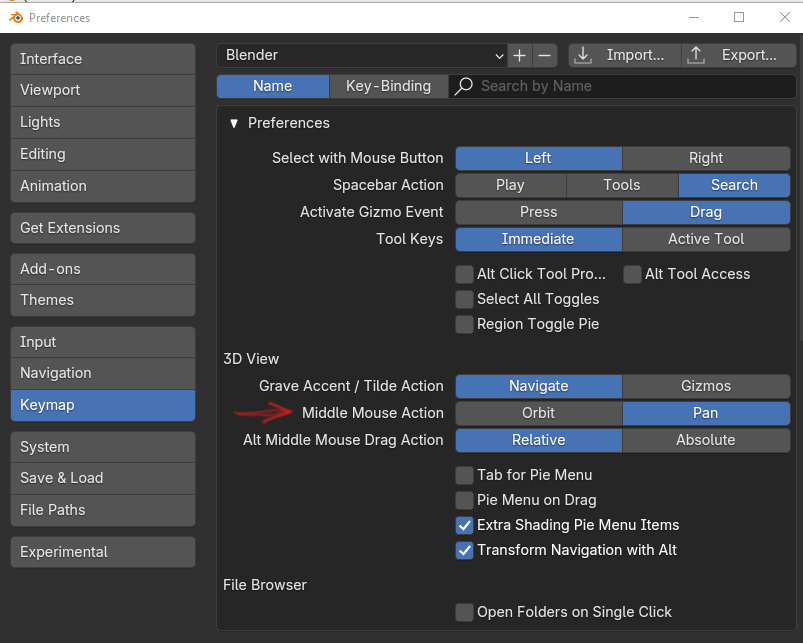The height and width of the screenshot is (643, 803).
Task: Add a new keymap preset with plus icon
Action: tap(520, 55)
